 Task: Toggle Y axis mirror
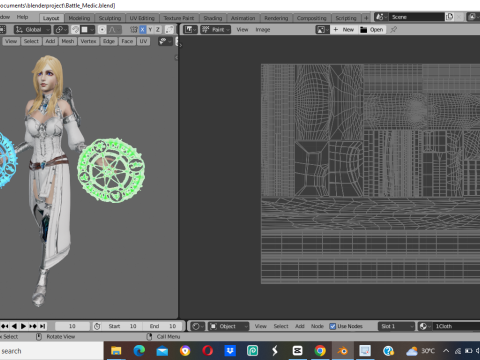[x=150, y=30]
